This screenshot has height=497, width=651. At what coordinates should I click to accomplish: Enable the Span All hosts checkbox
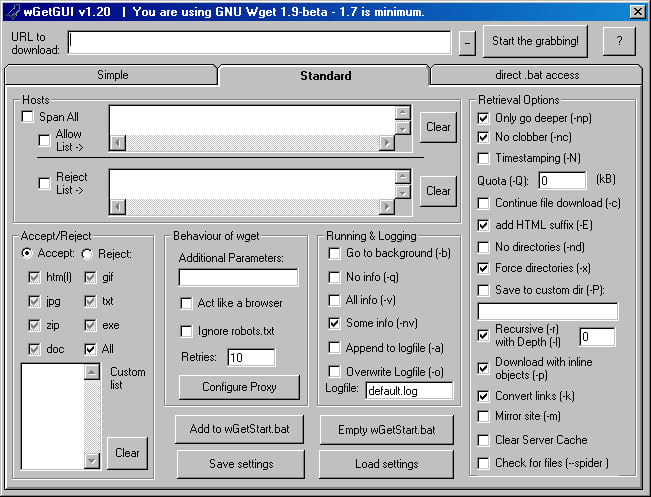click(x=27, y=117)
